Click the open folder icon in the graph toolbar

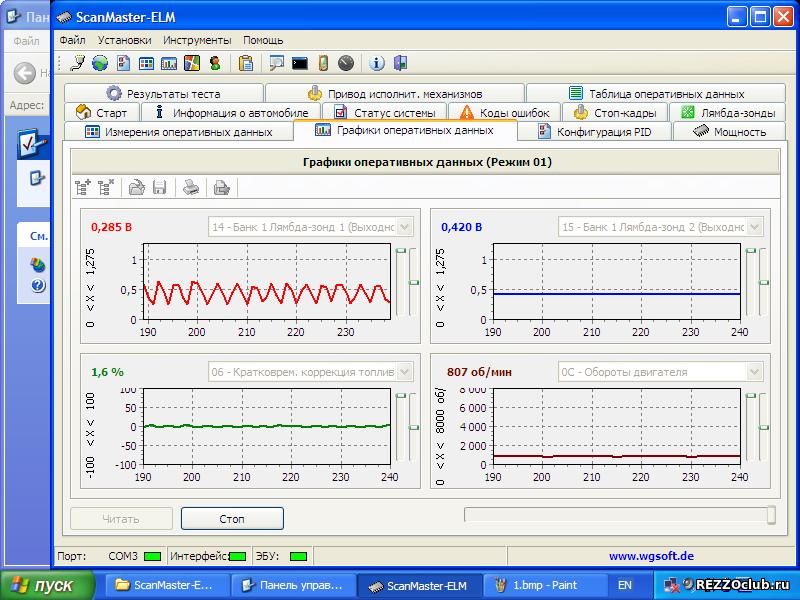pos(136,188)
